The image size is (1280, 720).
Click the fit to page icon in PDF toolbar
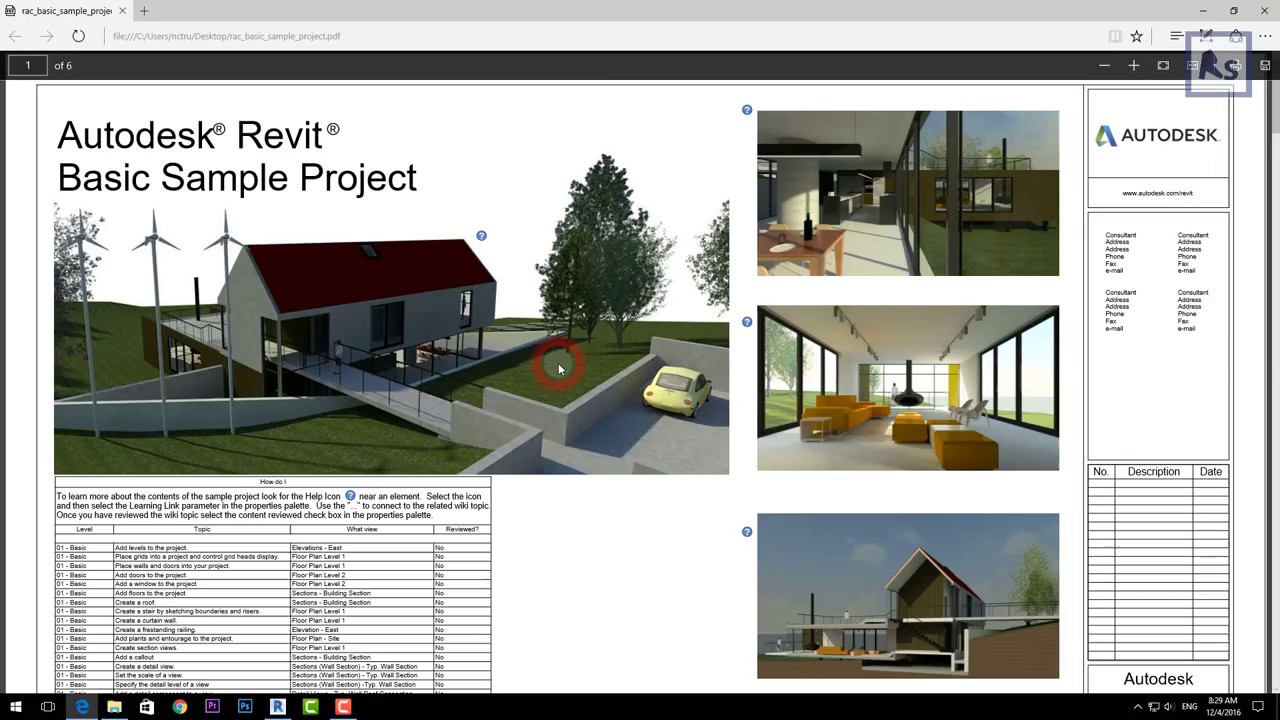[x=1163, y=65]
